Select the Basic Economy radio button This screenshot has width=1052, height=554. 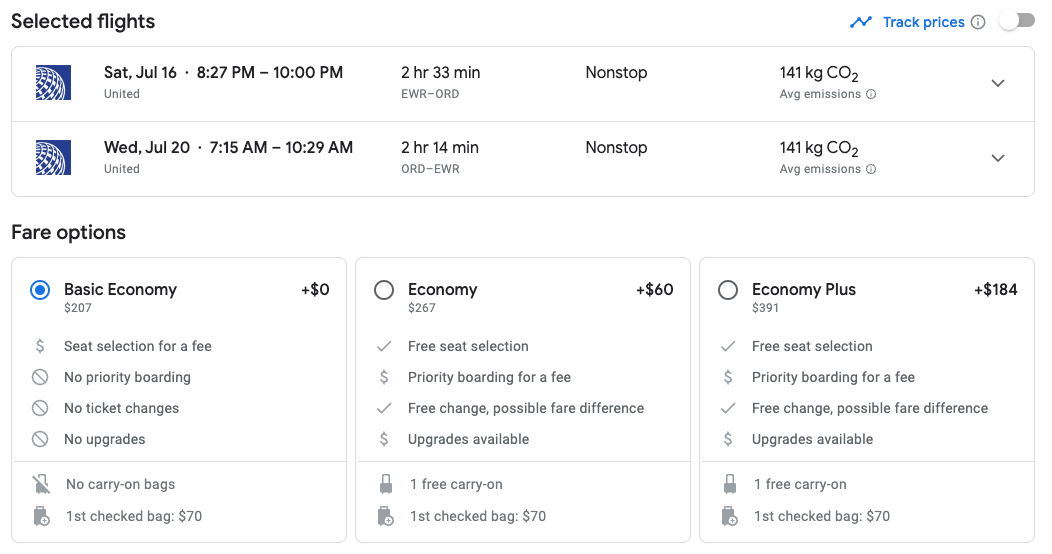(40, 290)
